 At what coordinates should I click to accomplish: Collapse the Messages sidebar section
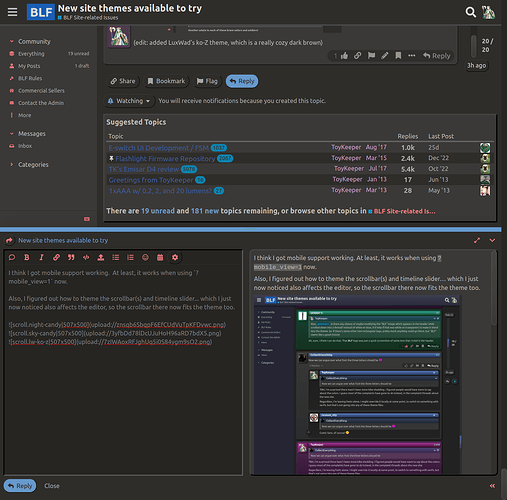tap(28, 134)
